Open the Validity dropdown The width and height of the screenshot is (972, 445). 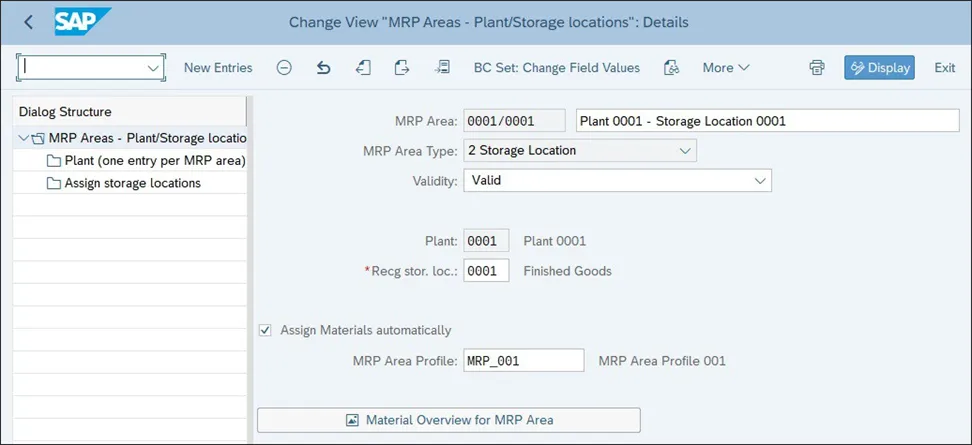[x=760, y=181]
